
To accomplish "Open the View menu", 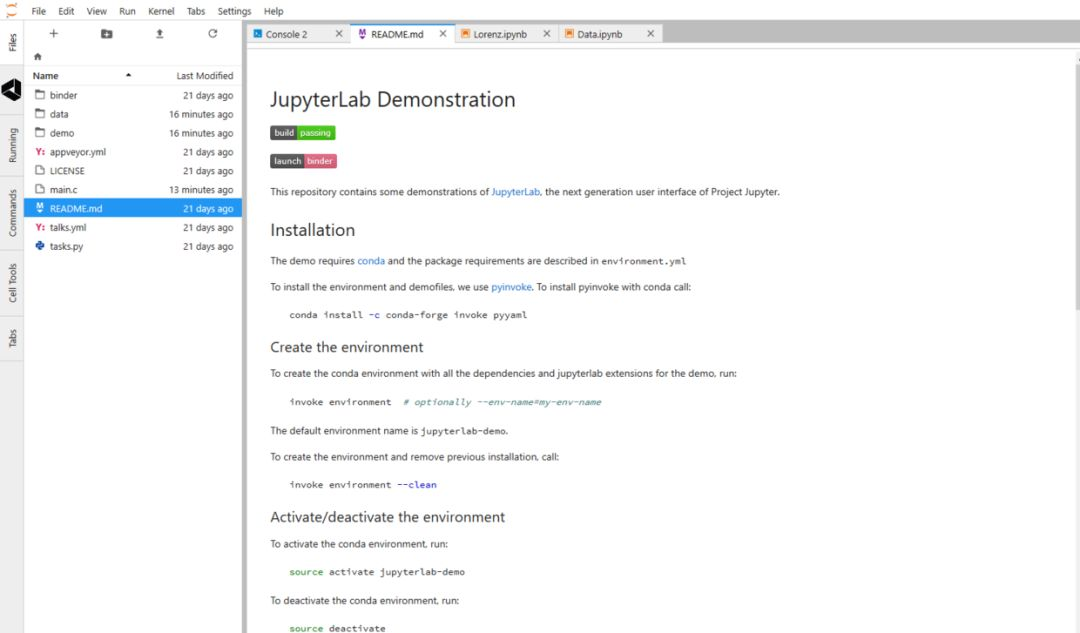I will (96, 11).
